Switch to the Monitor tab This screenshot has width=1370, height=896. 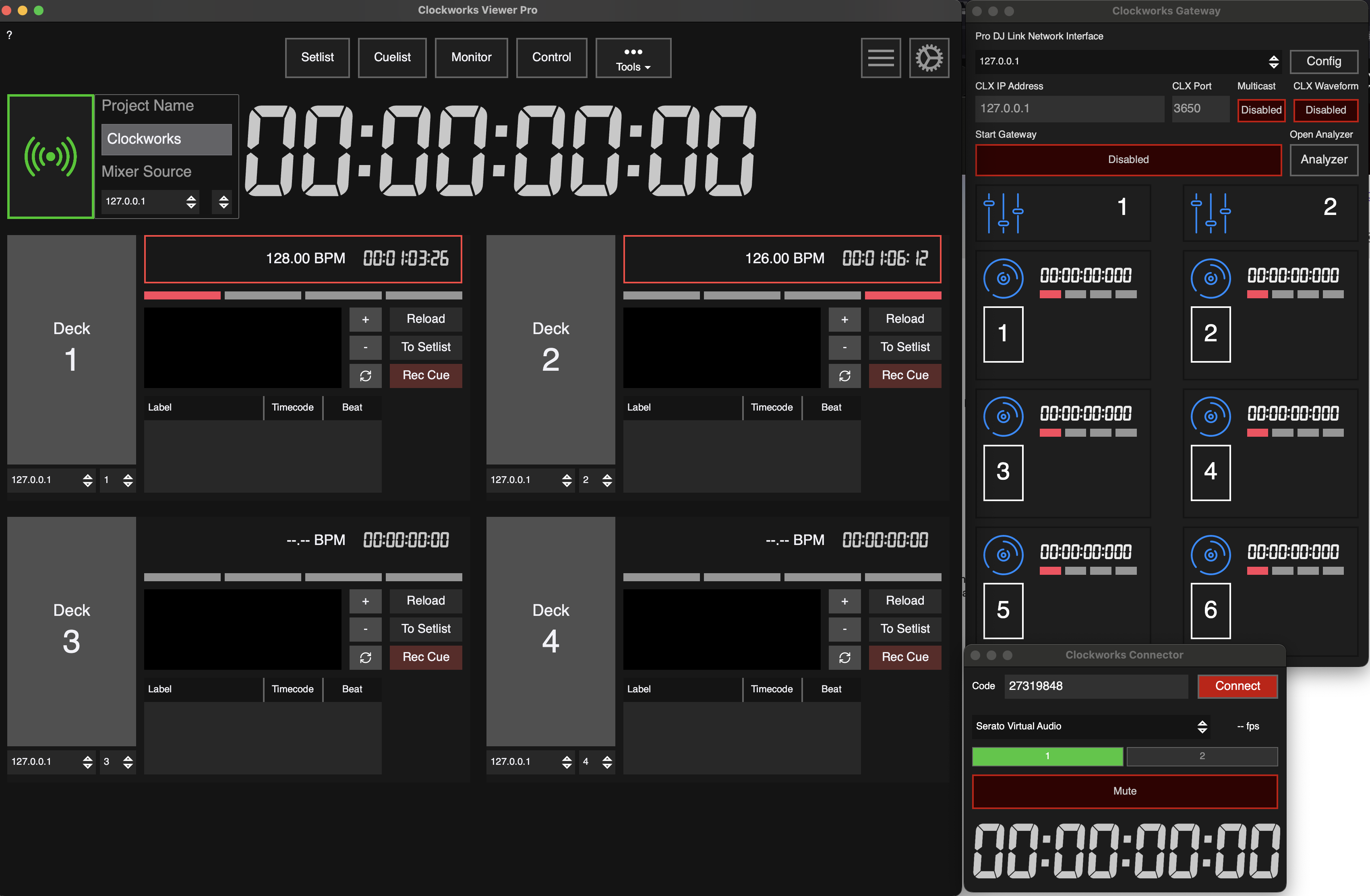[471, 58]
